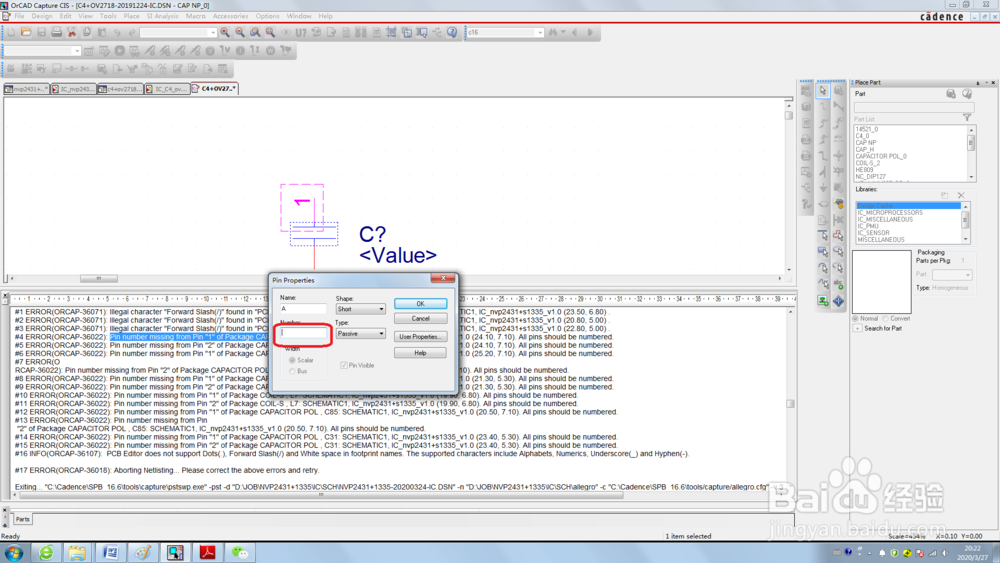Image resolution: width=1000 pixels, height=563 pixels.
Task: Click the schematic canvas horizontal scrollbar thumb
Action: point(99,279)
